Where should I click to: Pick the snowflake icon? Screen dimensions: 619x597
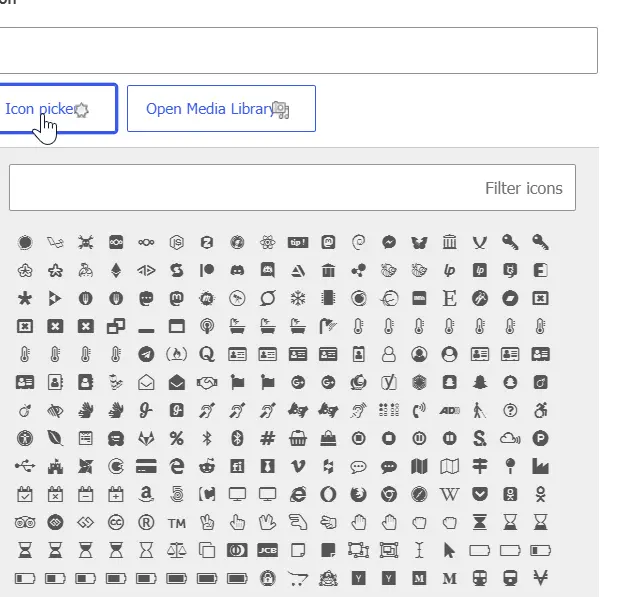[x=298, y=298]
